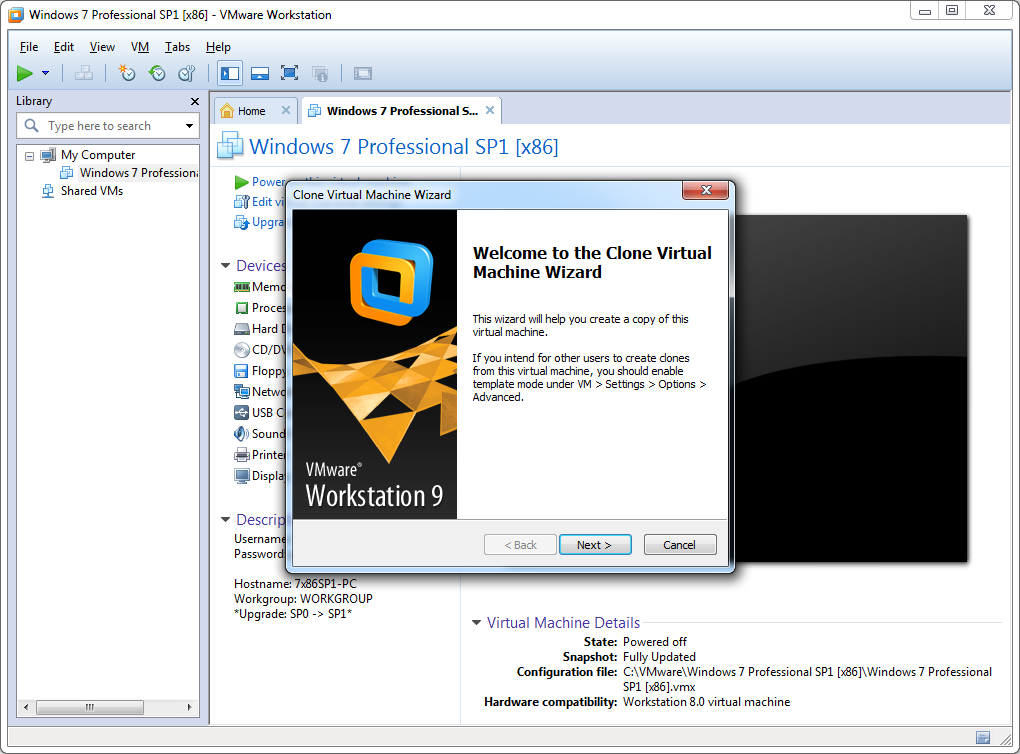
Task: Open the power options dropdown arrow
Action: [46, 73]
